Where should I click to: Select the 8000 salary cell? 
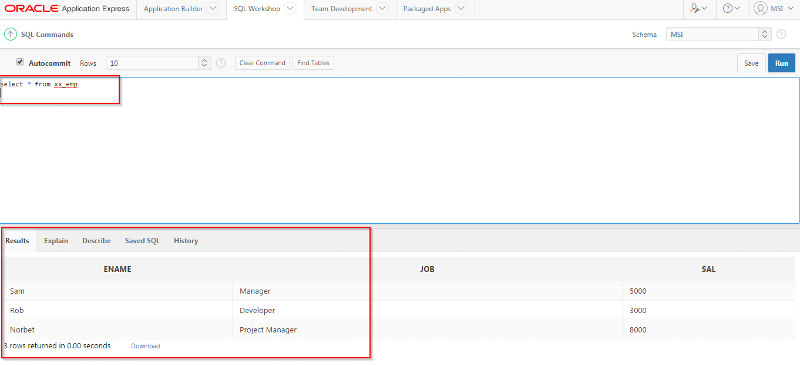pyautogui.click(x=709, y=330)
